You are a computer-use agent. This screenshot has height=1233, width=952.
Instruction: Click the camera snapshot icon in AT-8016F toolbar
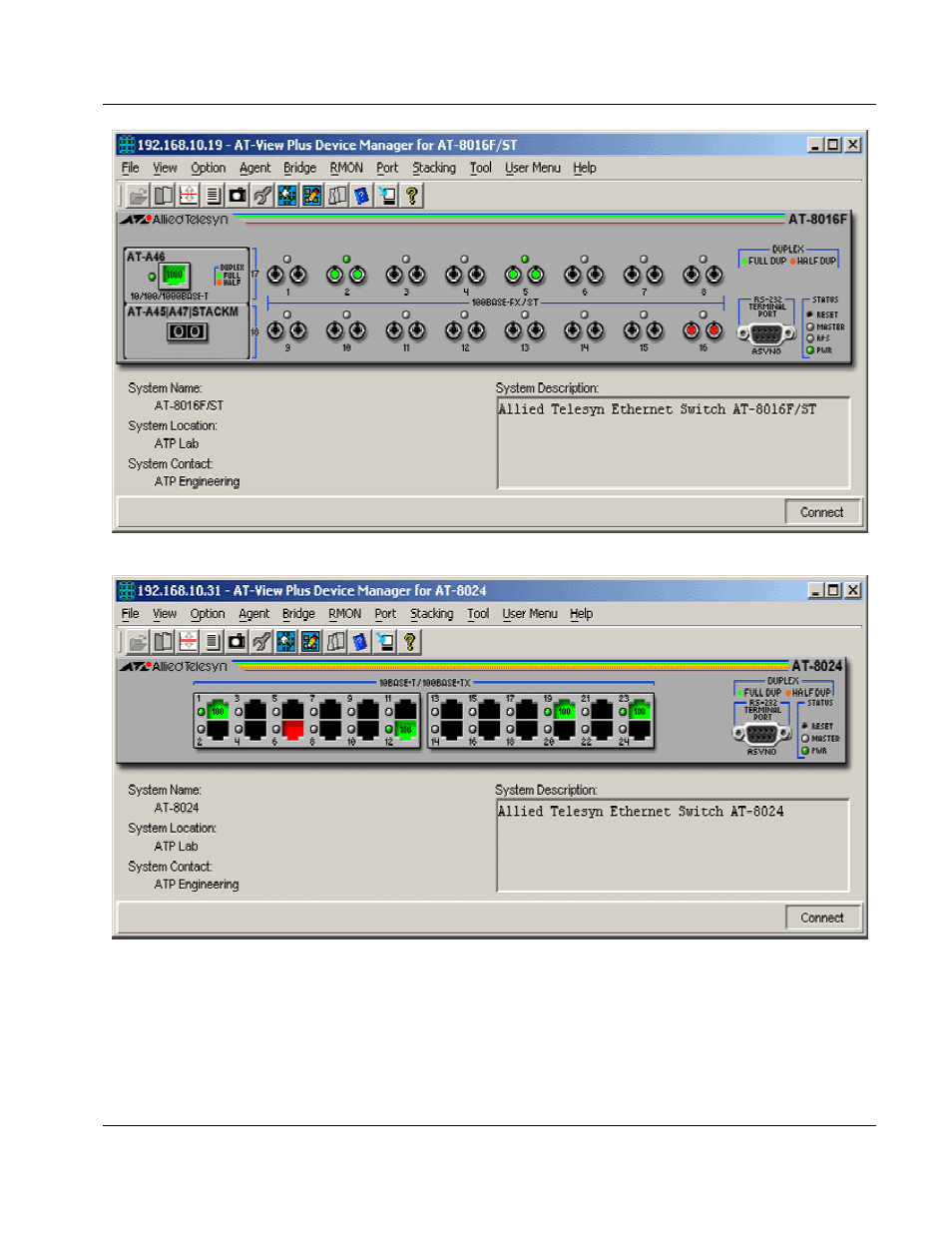click(238, 196)
